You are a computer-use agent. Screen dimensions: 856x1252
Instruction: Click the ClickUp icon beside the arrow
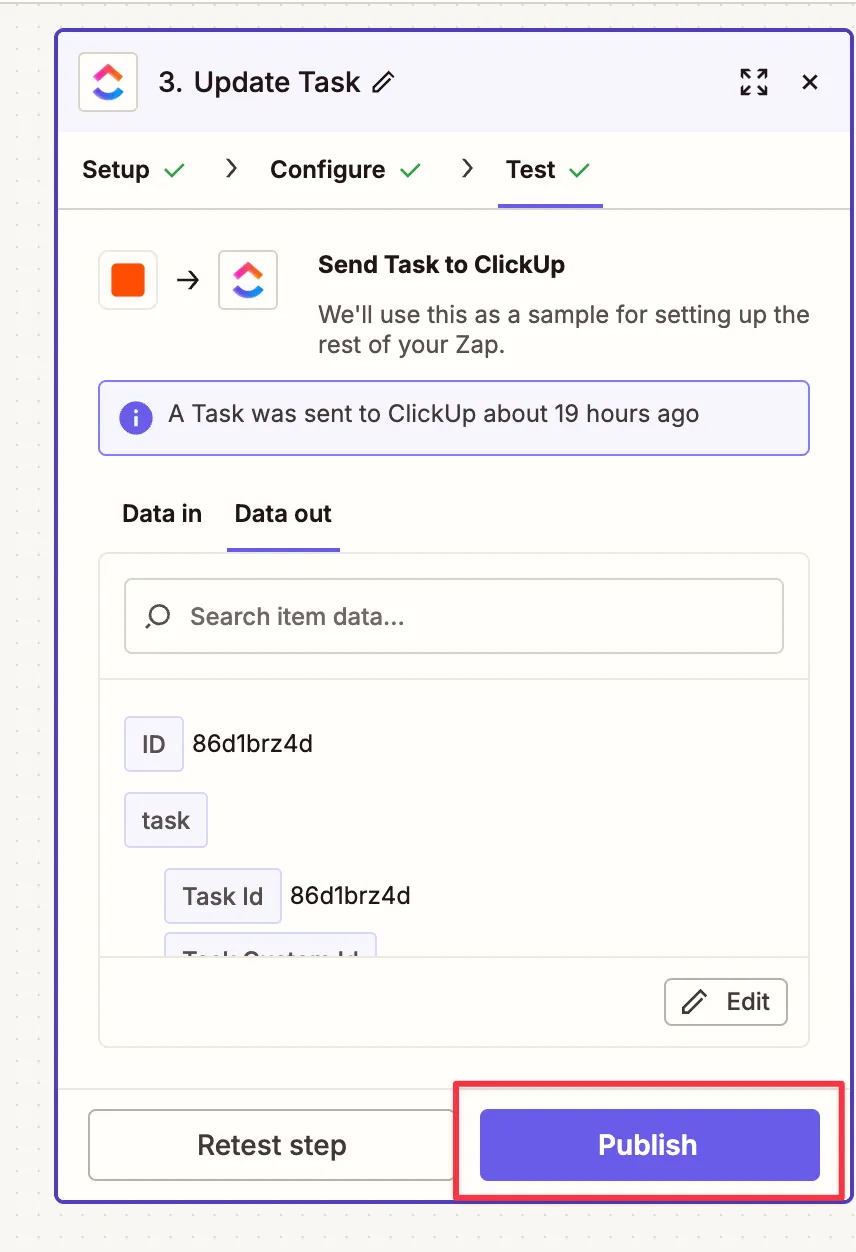click(248, 280)
